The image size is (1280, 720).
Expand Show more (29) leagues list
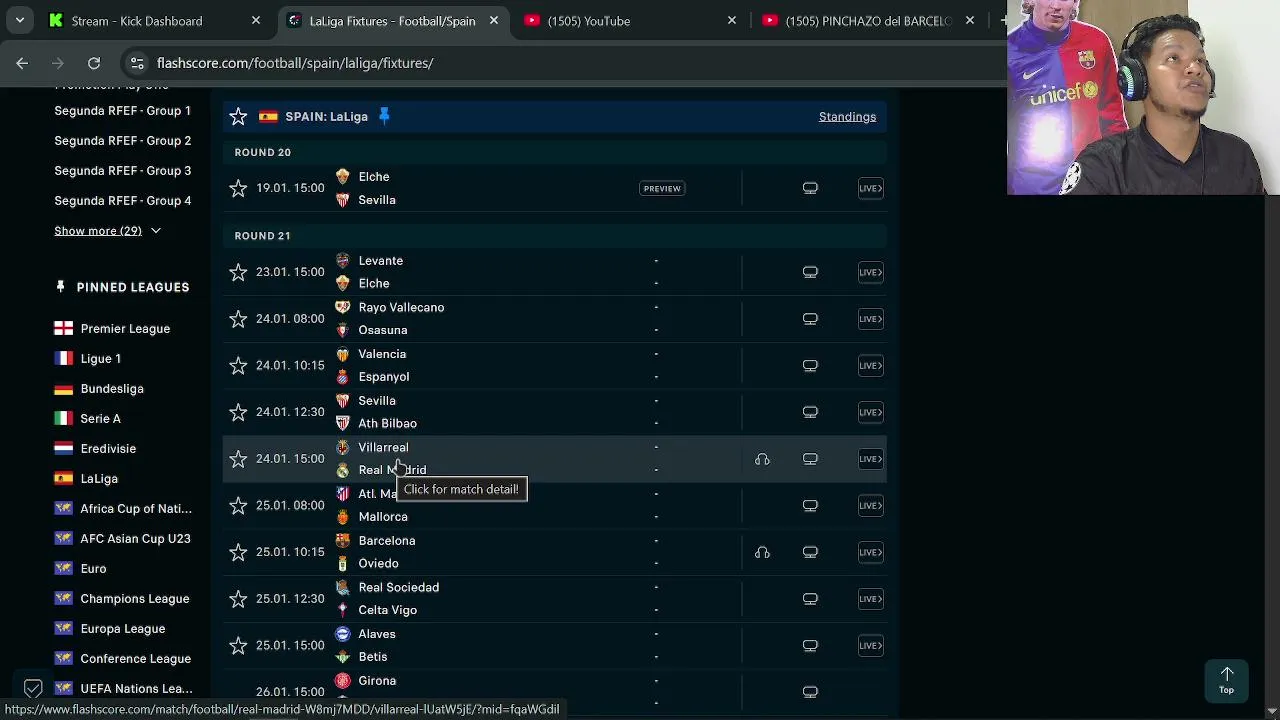click(x=107, y=231)
